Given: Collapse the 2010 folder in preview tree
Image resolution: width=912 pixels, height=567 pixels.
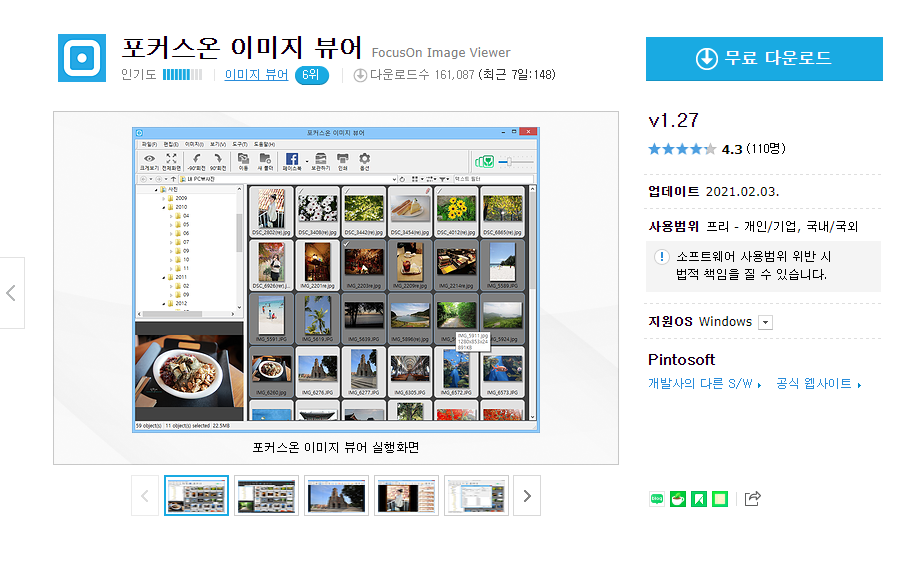Looking at the screenshot, I should [163, 207].
